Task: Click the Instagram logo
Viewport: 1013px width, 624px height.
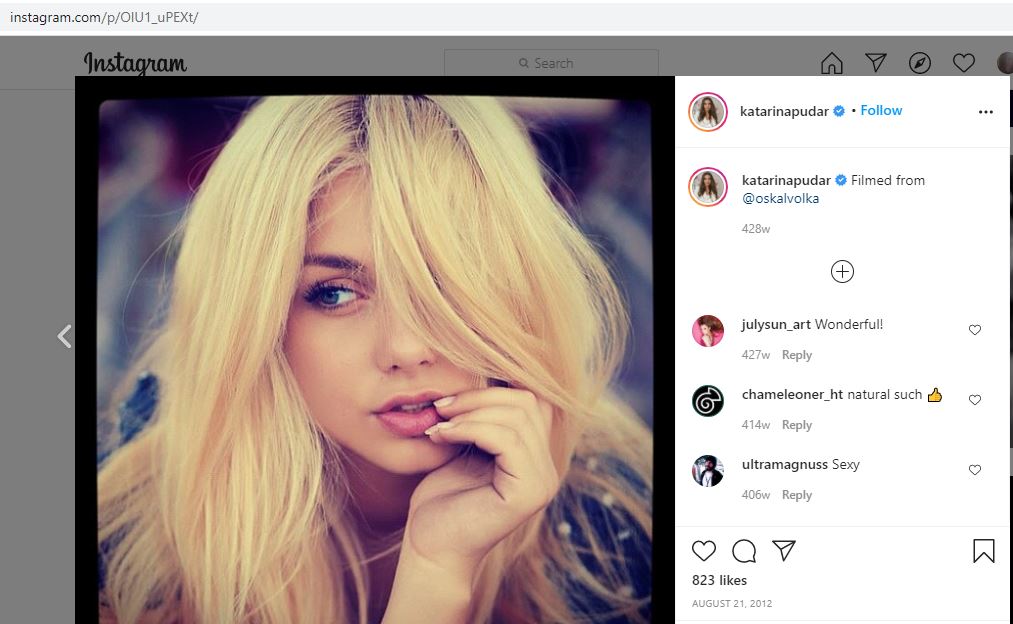Action: pos(135,64)
